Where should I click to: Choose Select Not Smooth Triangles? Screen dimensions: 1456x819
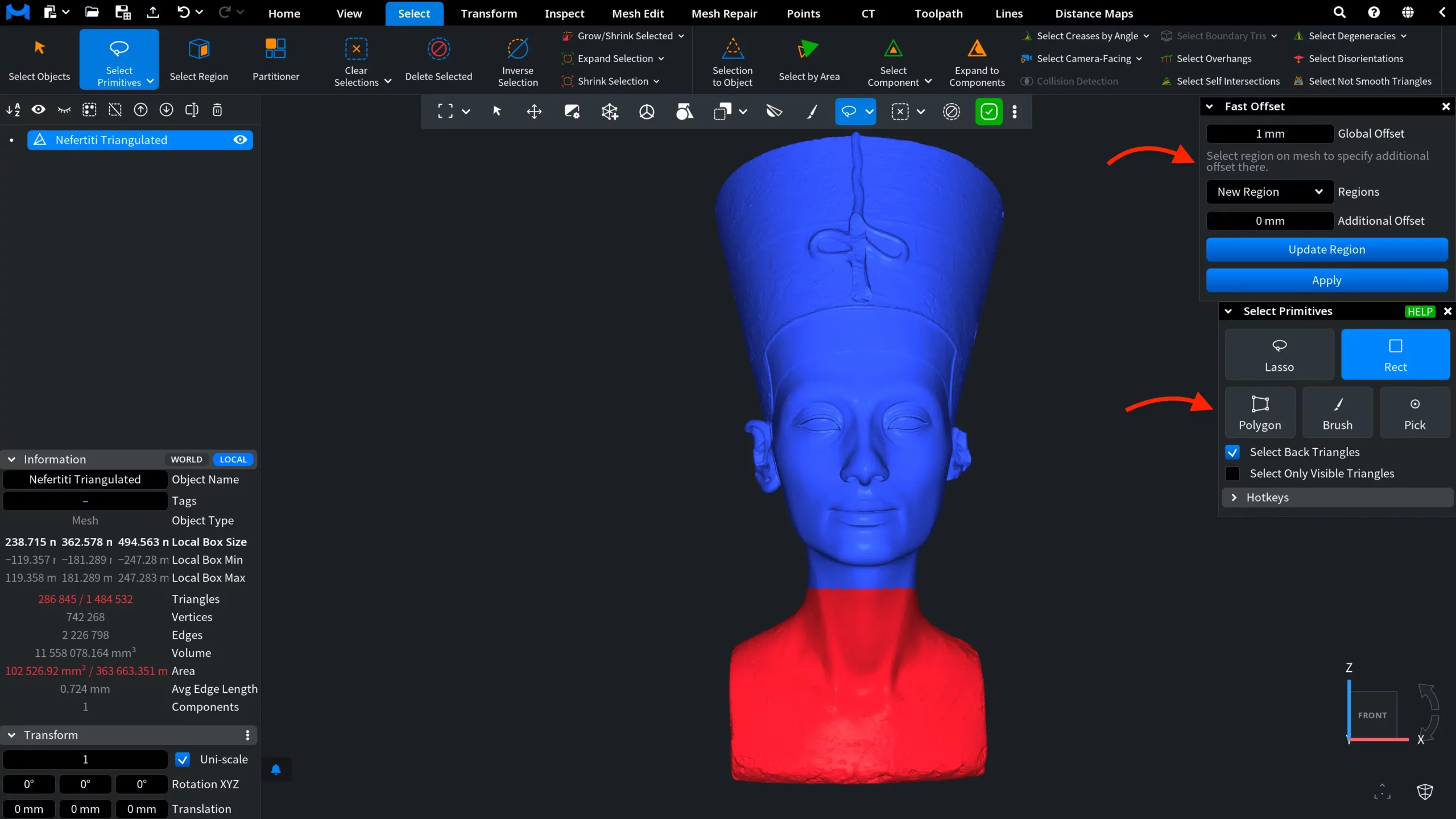1362,81
